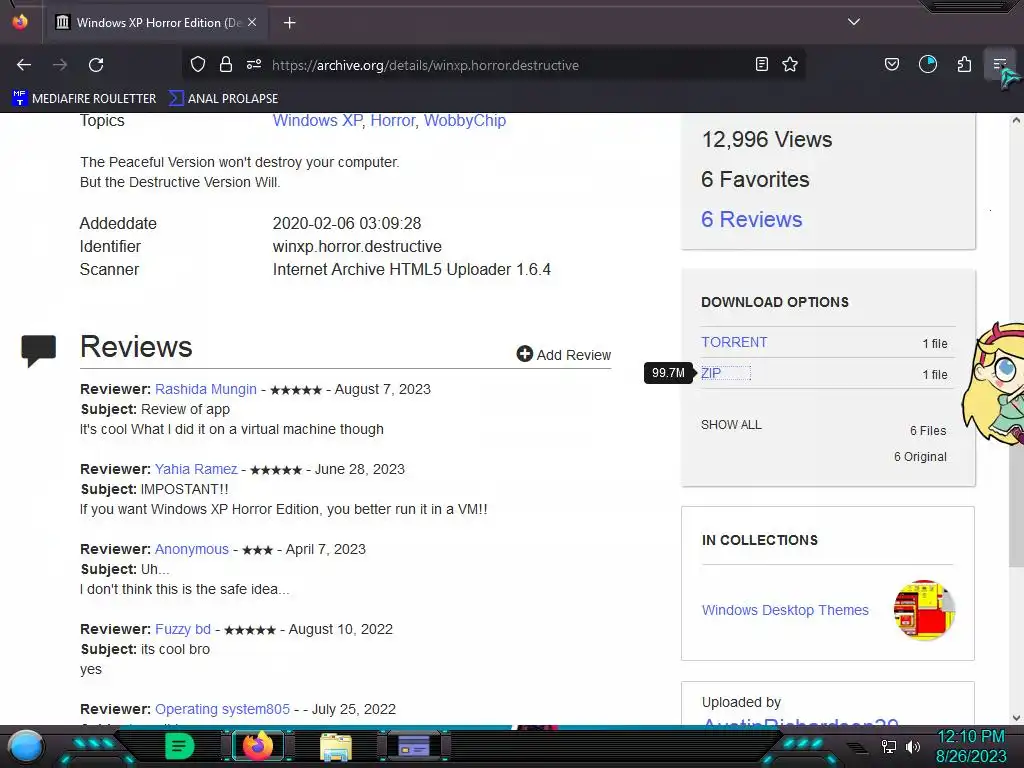The image size is (1024, 768).
Task: Open reviewer Rashida Mungin profile
Action: coord(206,389)
